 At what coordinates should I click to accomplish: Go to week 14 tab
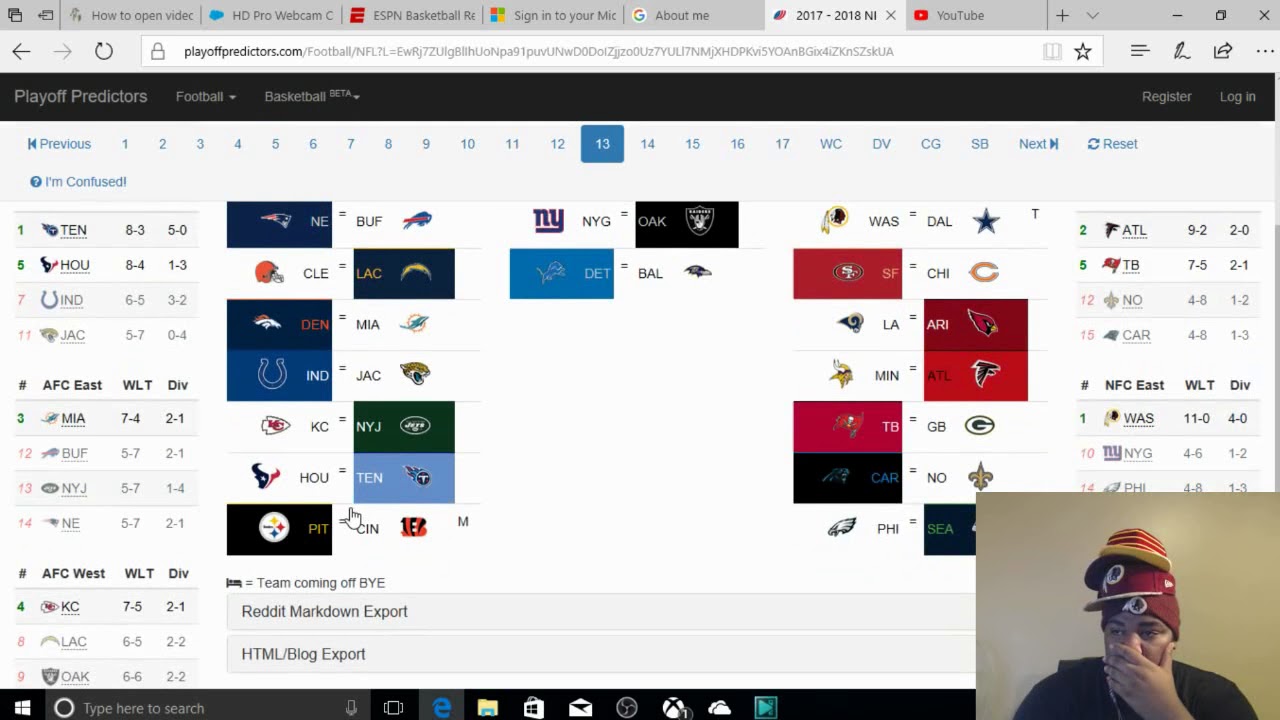point(648,144)
